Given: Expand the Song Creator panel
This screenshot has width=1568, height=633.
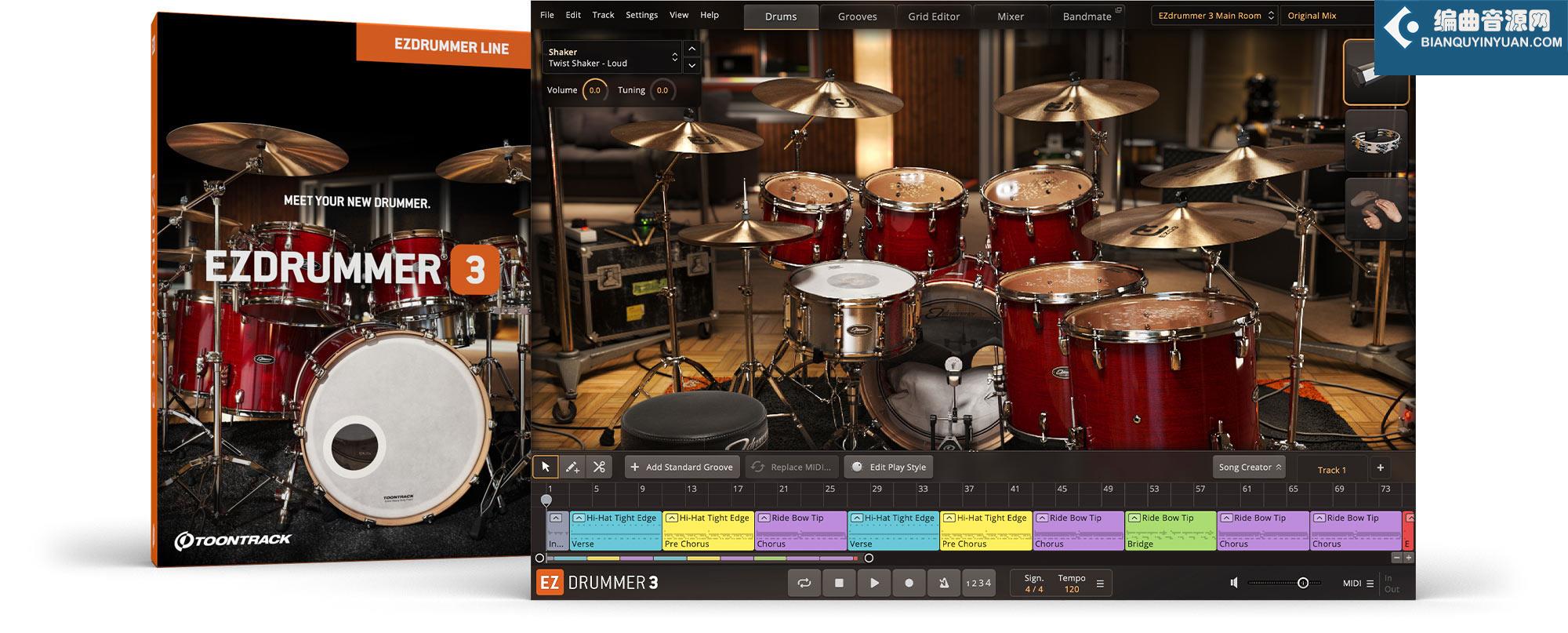Looking at the screenshot, I should [x=1249, y=467].
